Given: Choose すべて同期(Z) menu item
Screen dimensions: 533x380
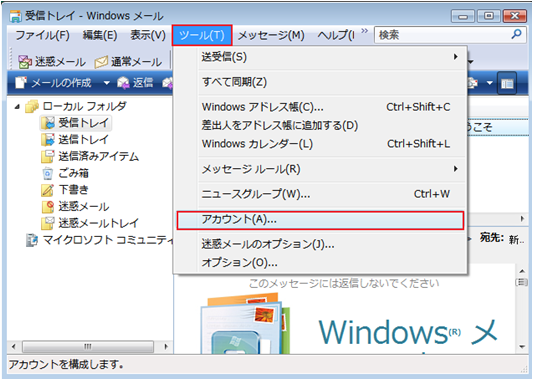Looking at the screenshot, I should pyautogui.click(x=320, y=82).
